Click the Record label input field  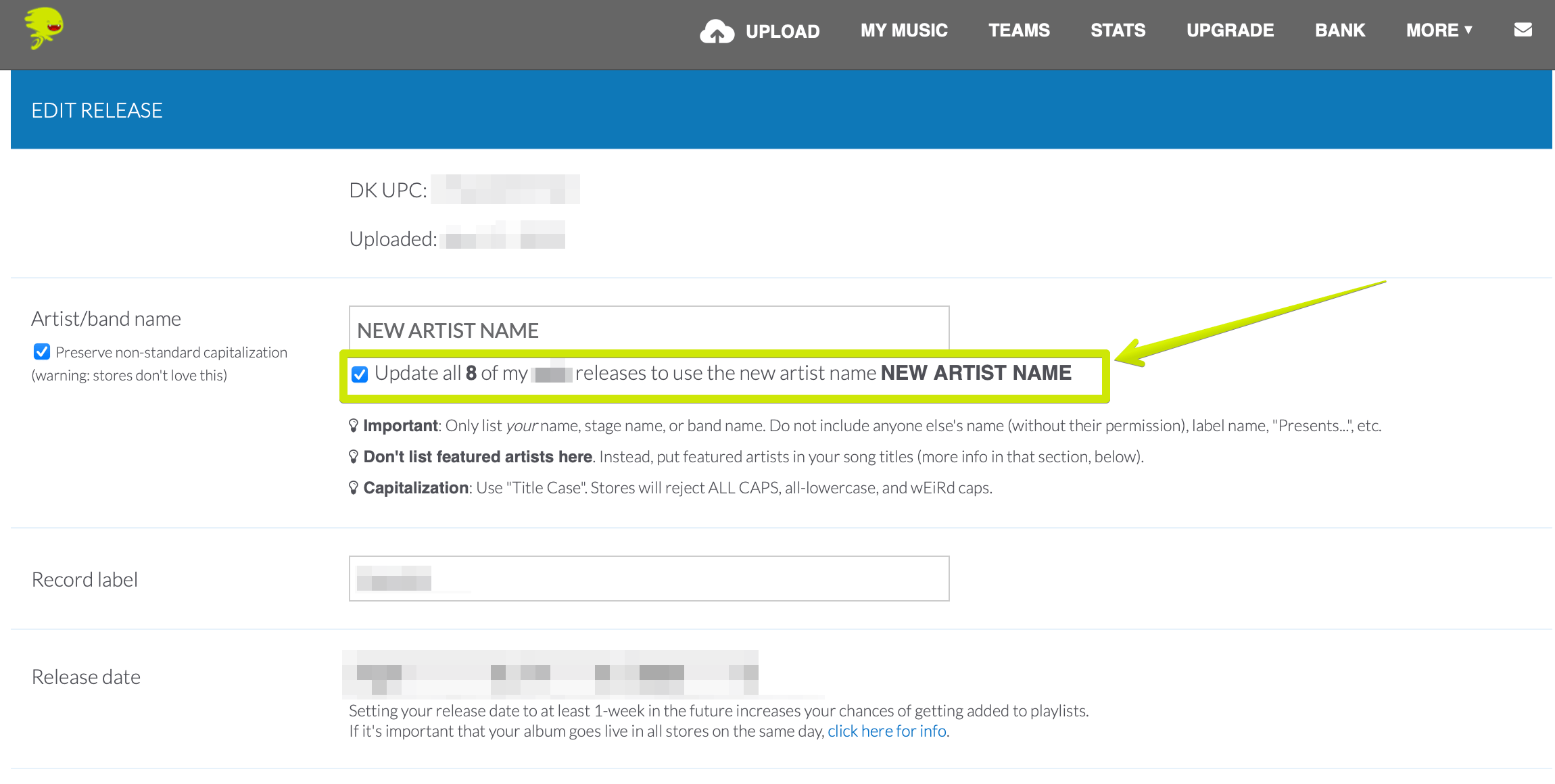649,579
